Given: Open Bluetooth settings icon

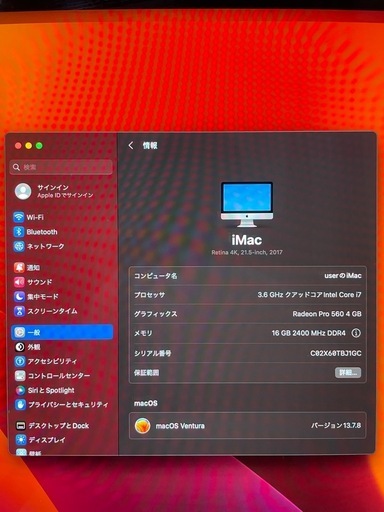Looking at the screenshot, I should pyautogui.click(x=19, y=232).
